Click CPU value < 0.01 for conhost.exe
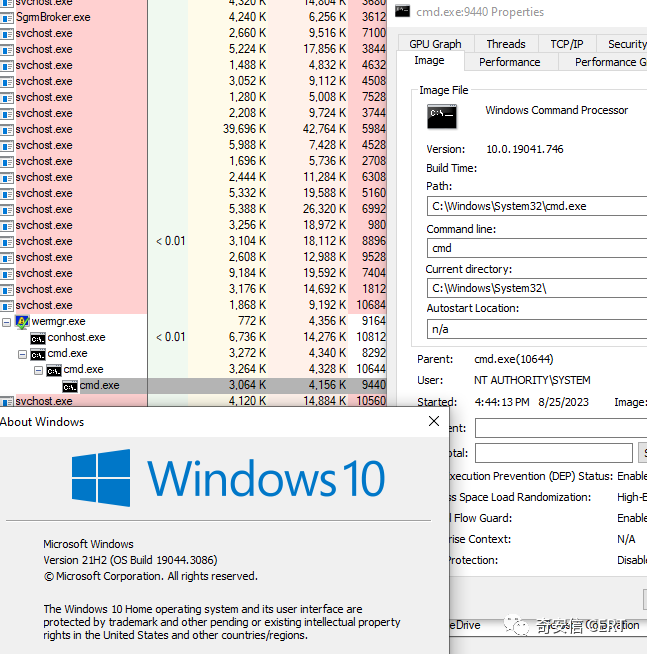 pos(170,337)
